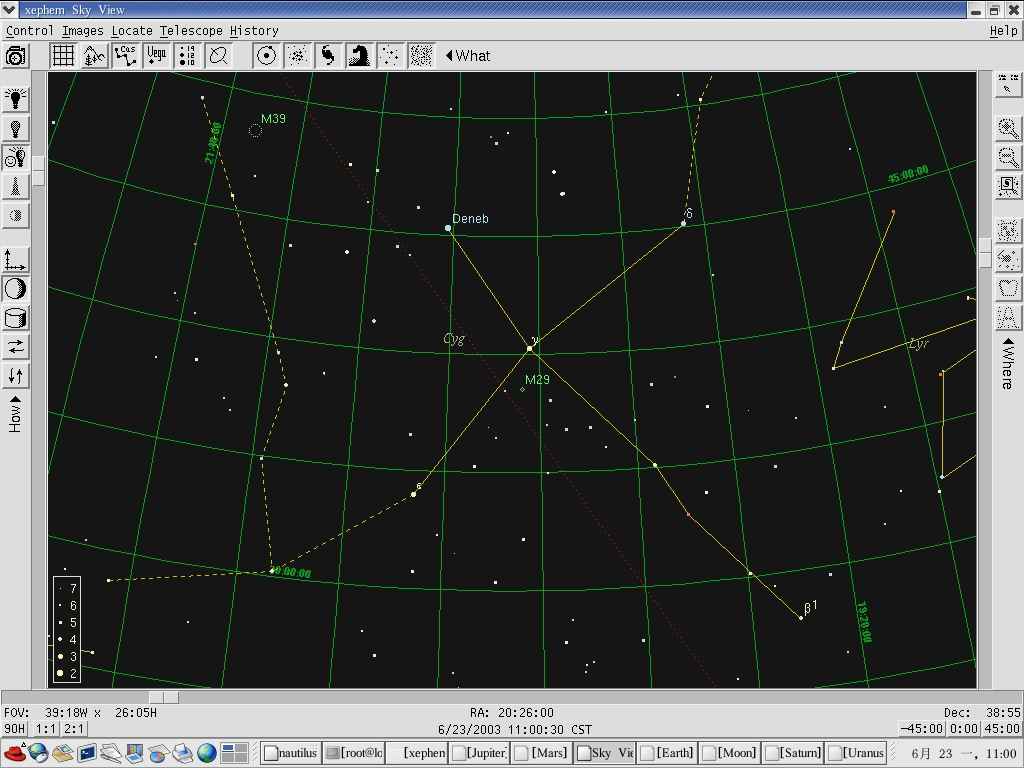Toggle solar system objects icon

click(266, 56)
